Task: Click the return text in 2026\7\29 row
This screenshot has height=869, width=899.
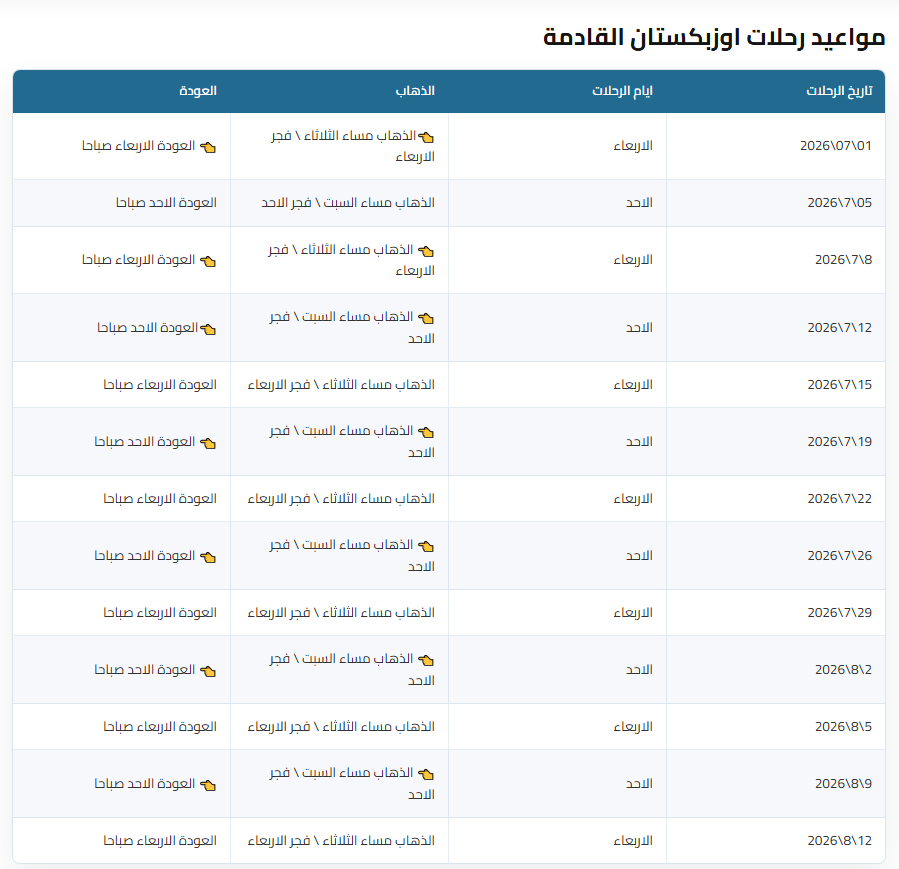Action: 160,613
